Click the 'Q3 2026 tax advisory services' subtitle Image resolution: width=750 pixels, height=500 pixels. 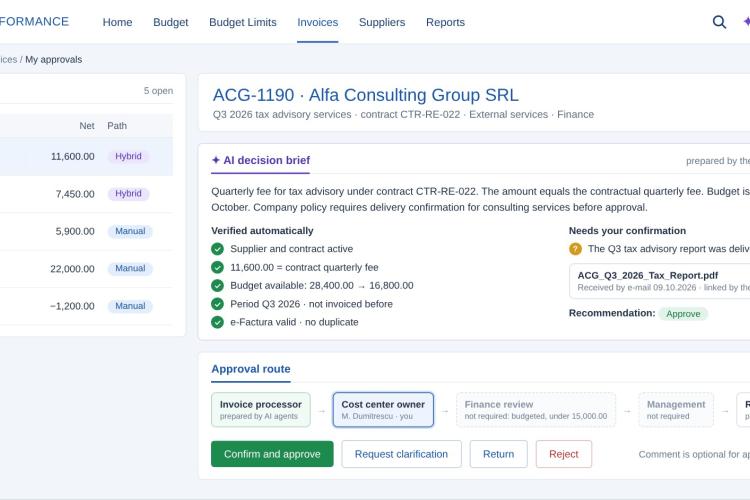[282, 114]
